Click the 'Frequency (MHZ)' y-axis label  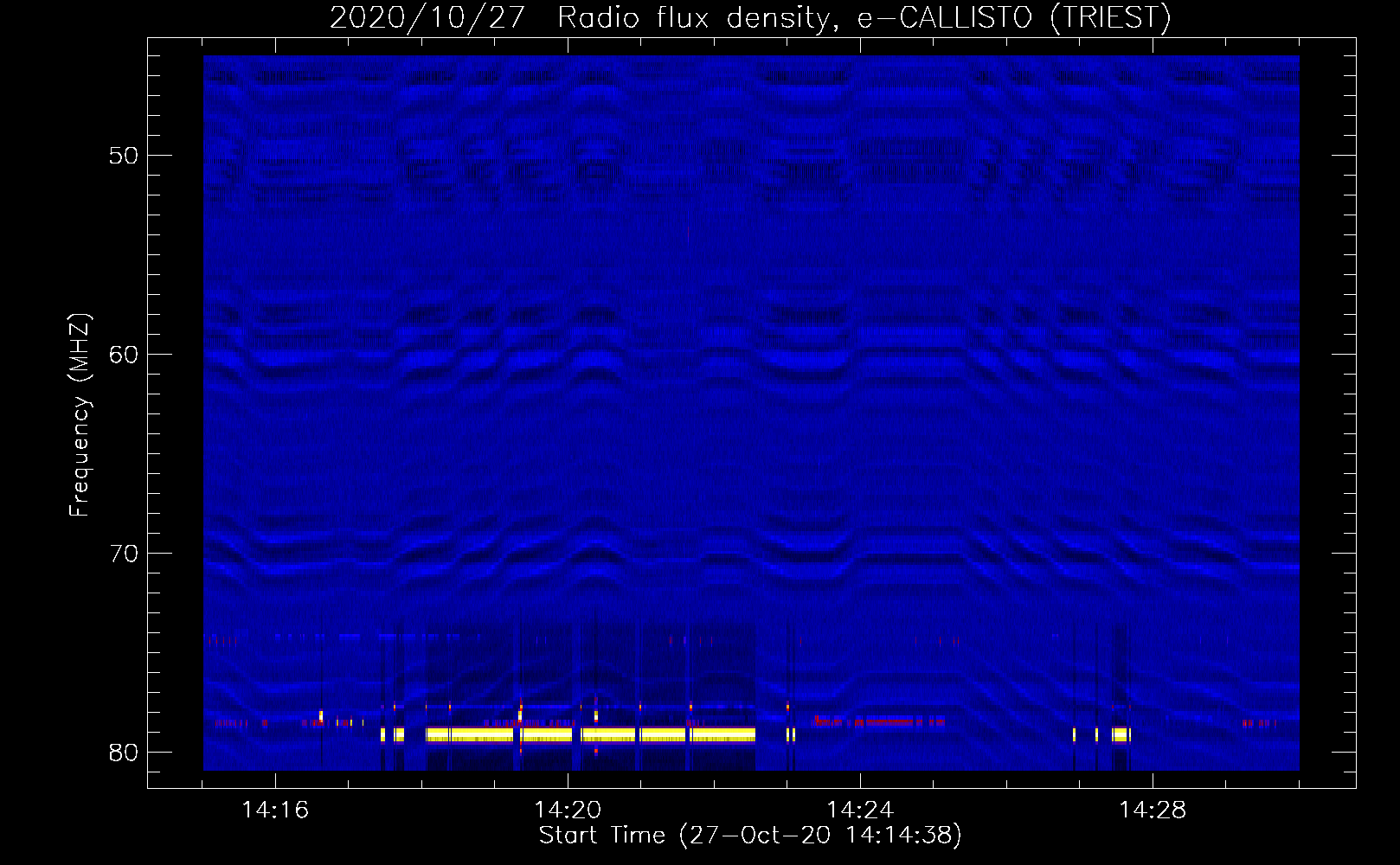(x=80, y=415)
